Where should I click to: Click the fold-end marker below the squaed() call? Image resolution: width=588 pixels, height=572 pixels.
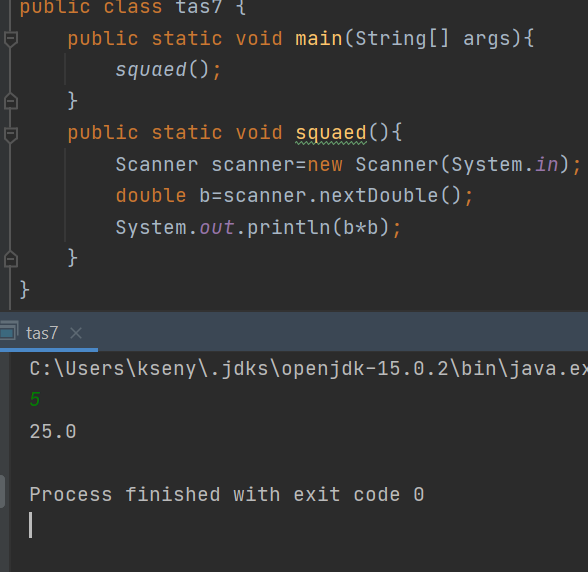(11, 101)
